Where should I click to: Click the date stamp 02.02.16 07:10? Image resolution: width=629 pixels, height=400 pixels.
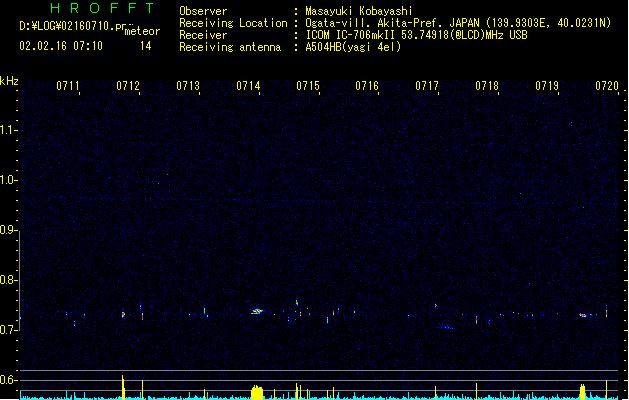coord(61,46)
